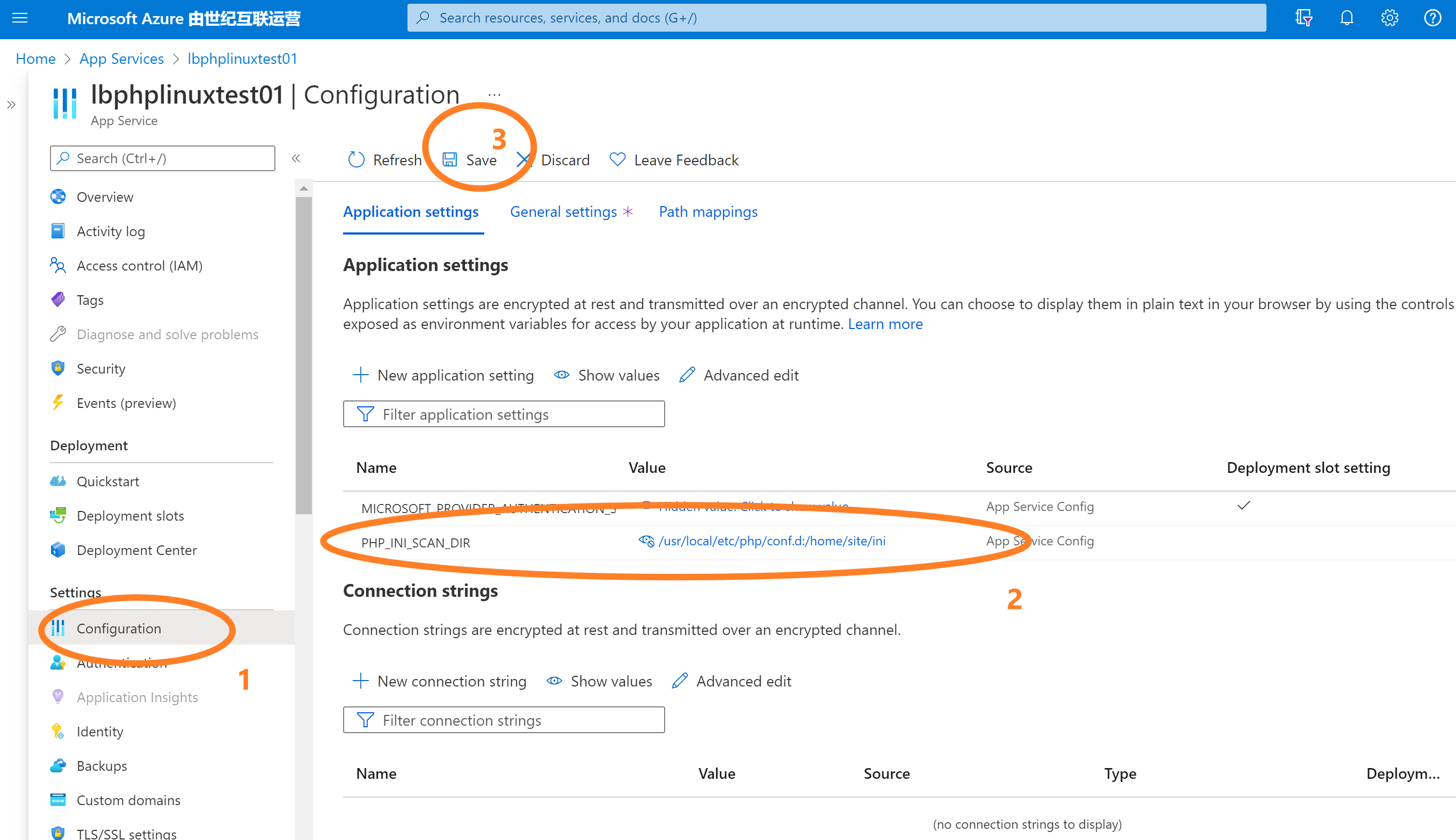Open the hamburger portal menu

click(x=20, y=18)
